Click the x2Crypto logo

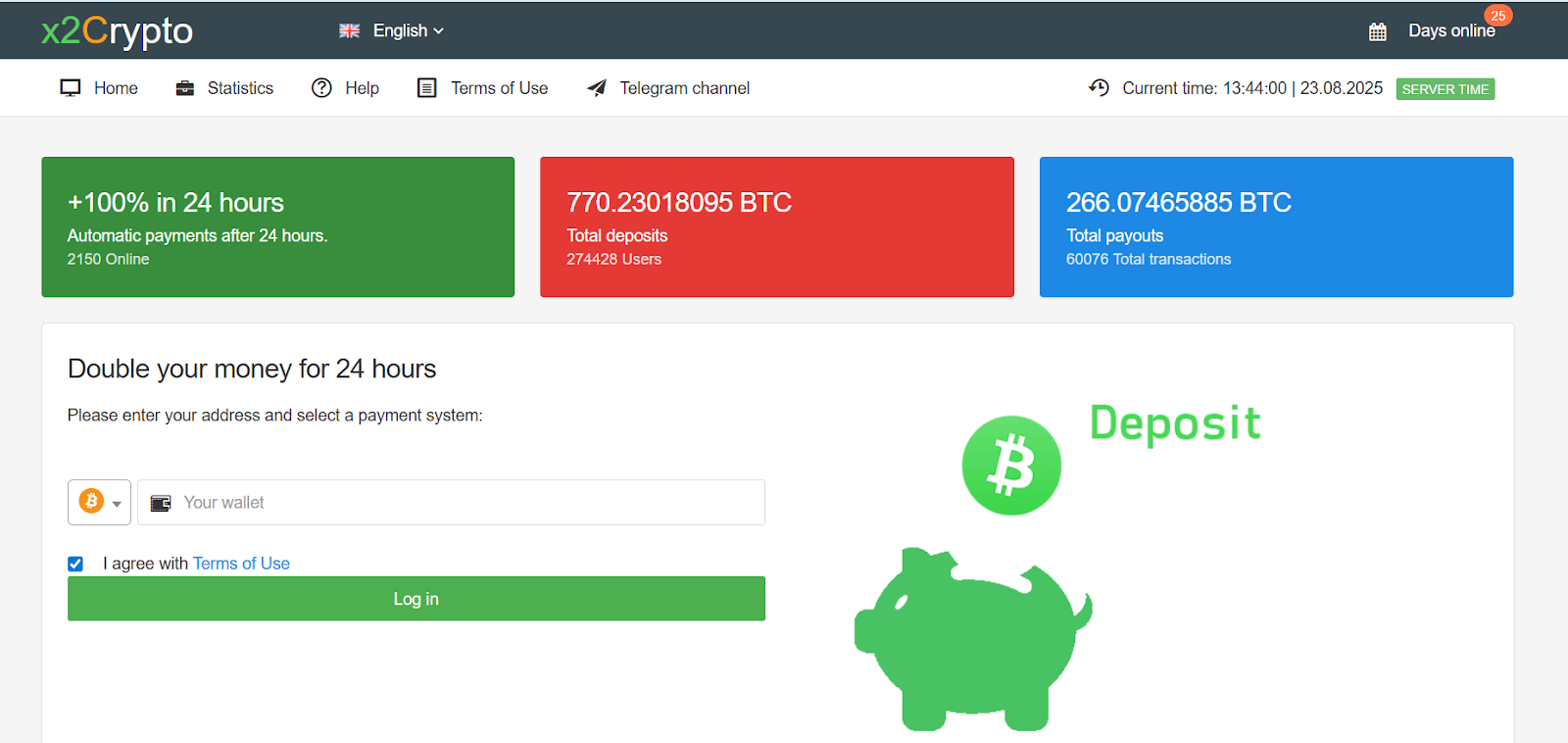click(117, 31)
